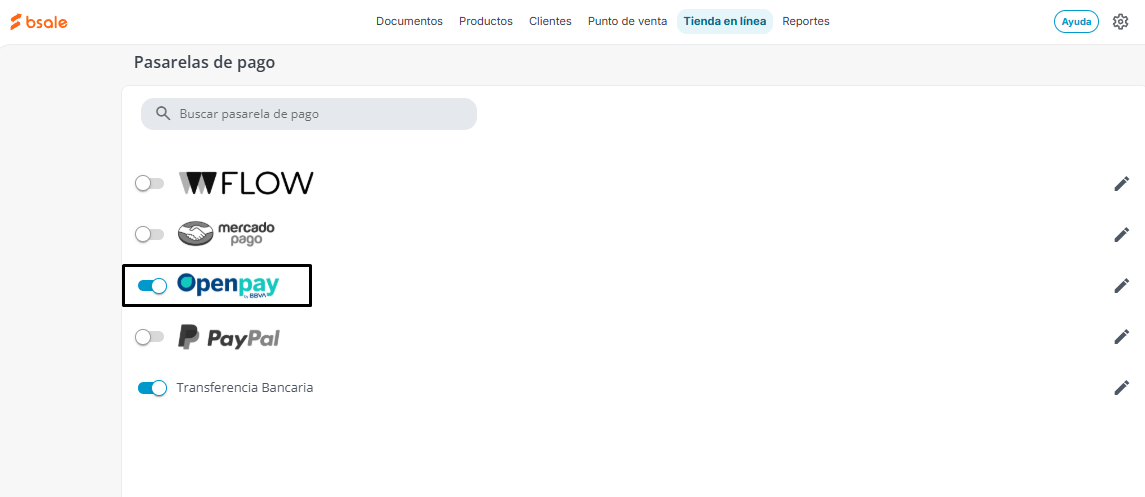Open the Reportes menu
This screenshot has width=1145, height=497.
805,21
